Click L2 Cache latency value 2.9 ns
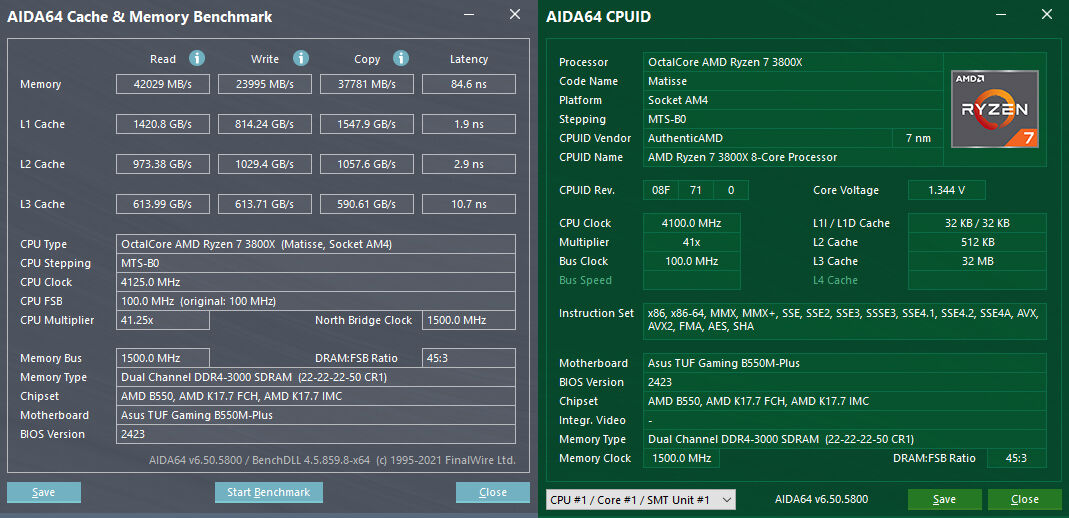 [x=469, y=164]
